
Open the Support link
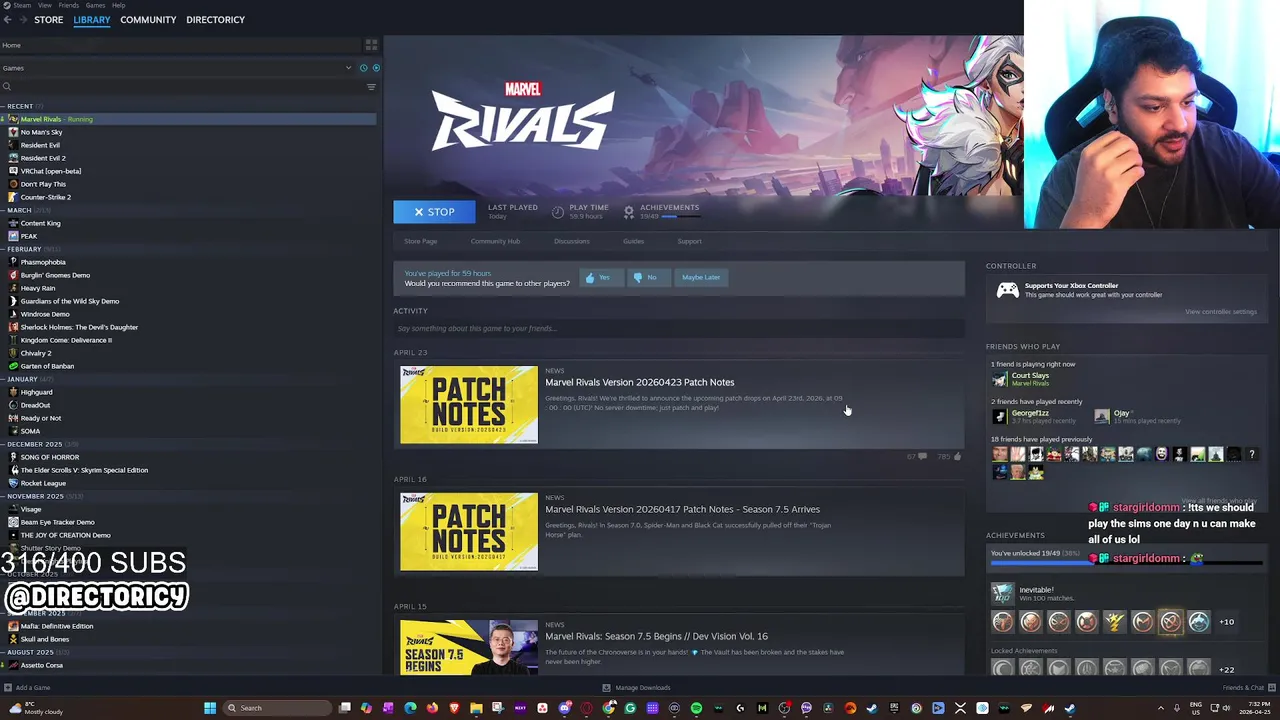pos(690,241)
